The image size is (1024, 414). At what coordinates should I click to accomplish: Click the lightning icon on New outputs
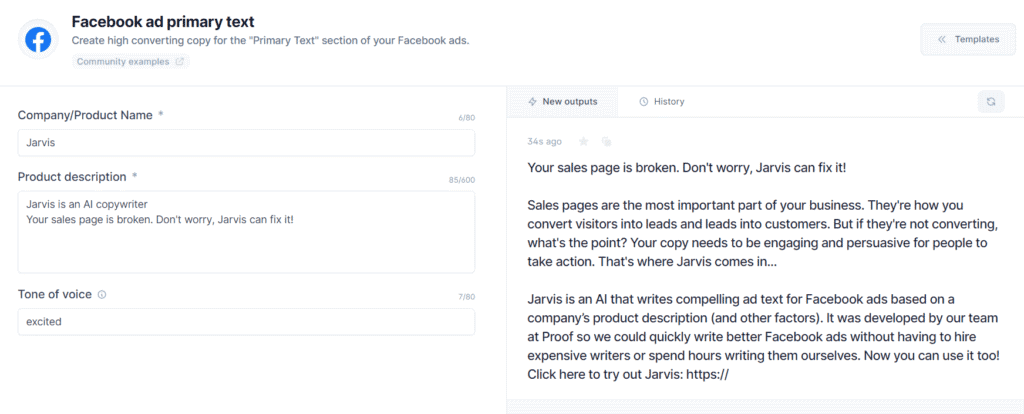(532, 101)
